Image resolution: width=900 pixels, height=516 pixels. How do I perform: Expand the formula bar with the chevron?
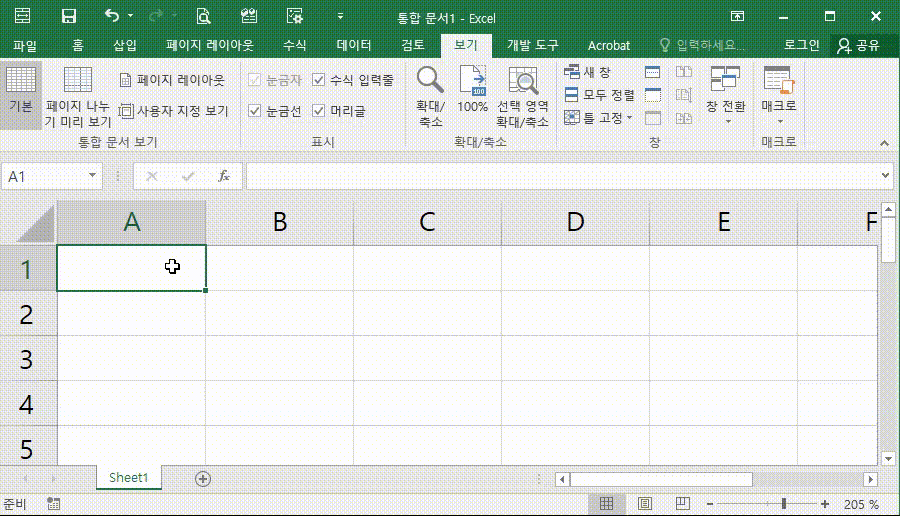(886, 176)
